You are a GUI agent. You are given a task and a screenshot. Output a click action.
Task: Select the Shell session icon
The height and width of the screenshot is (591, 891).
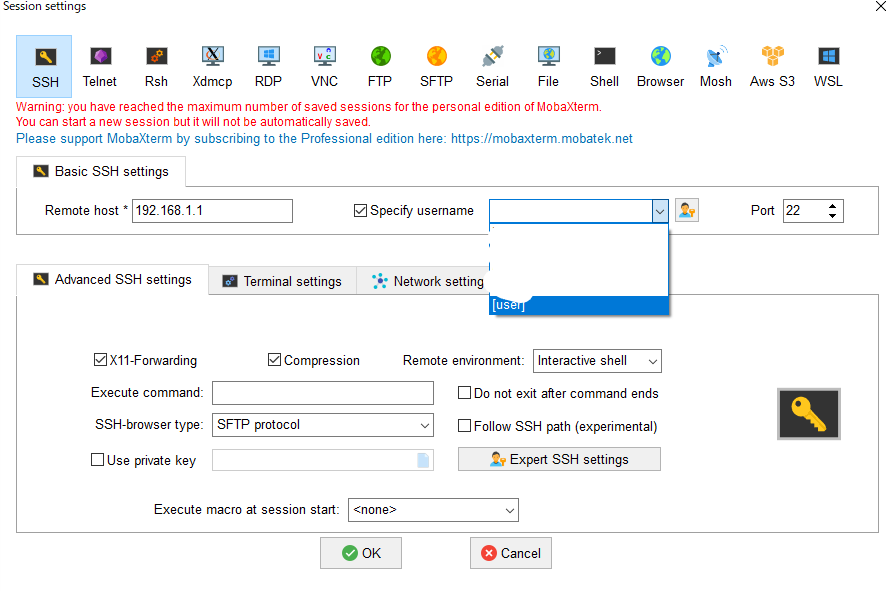[604, 66]
